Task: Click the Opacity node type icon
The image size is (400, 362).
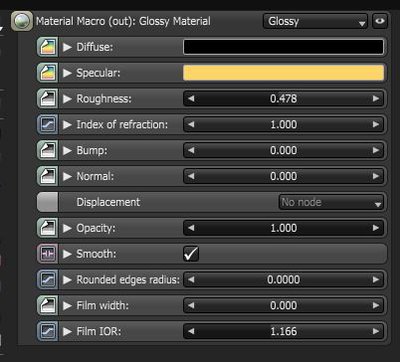Action: (47, 228)
